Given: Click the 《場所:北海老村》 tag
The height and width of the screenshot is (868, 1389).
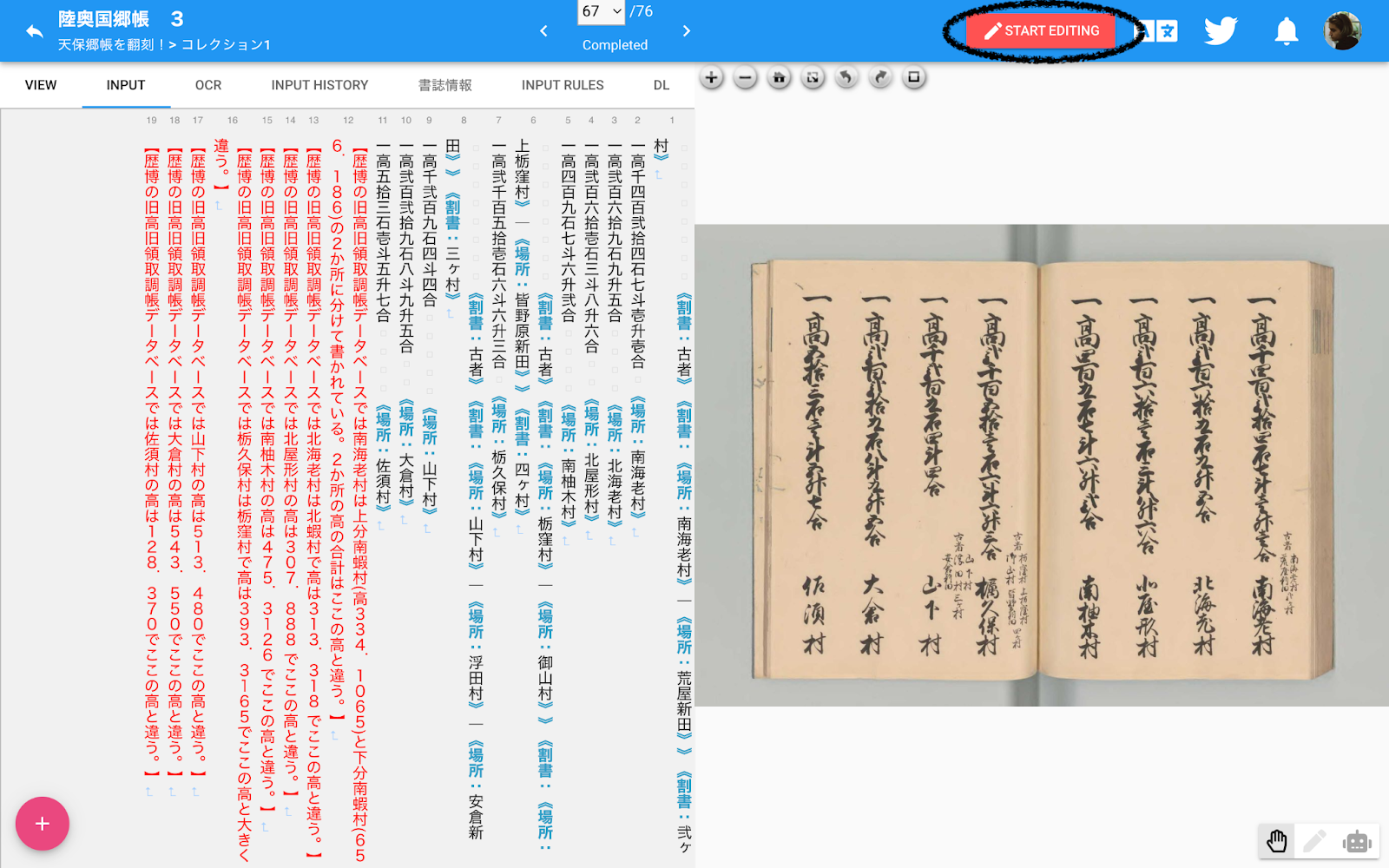Looking at the screenshot, I should click(x=615, y=464).
